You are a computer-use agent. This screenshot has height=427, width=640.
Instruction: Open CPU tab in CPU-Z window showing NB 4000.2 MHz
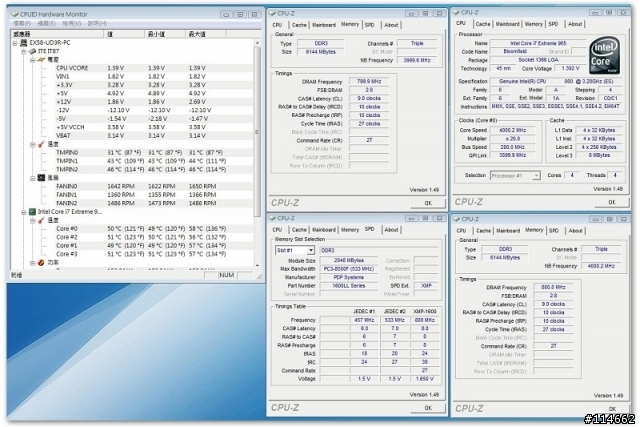pos(461,231)
